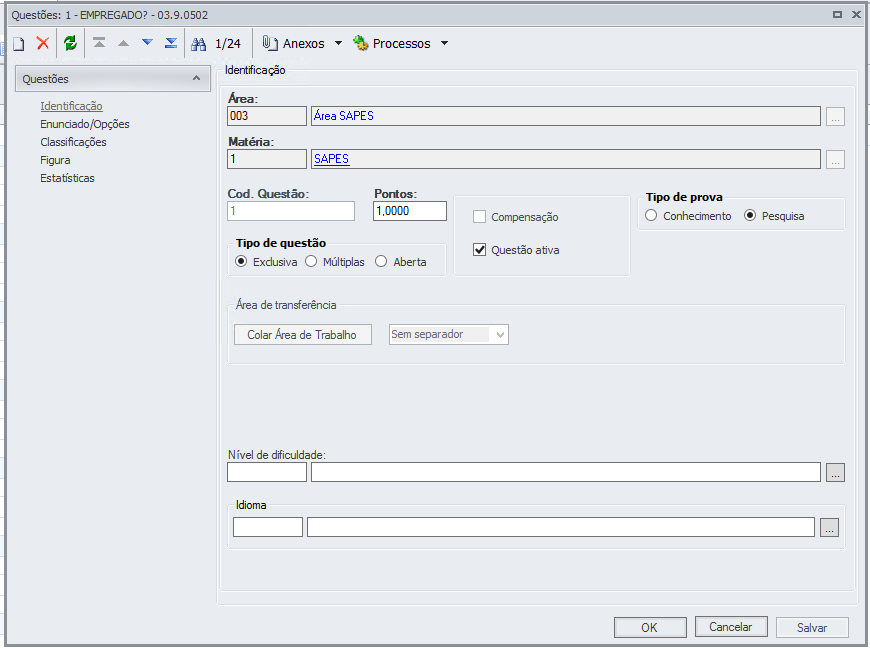Image resolution: width=870 pixels, height=648 pixels.
Task: Click the Salvar button
Action: (x=812, y=628)
